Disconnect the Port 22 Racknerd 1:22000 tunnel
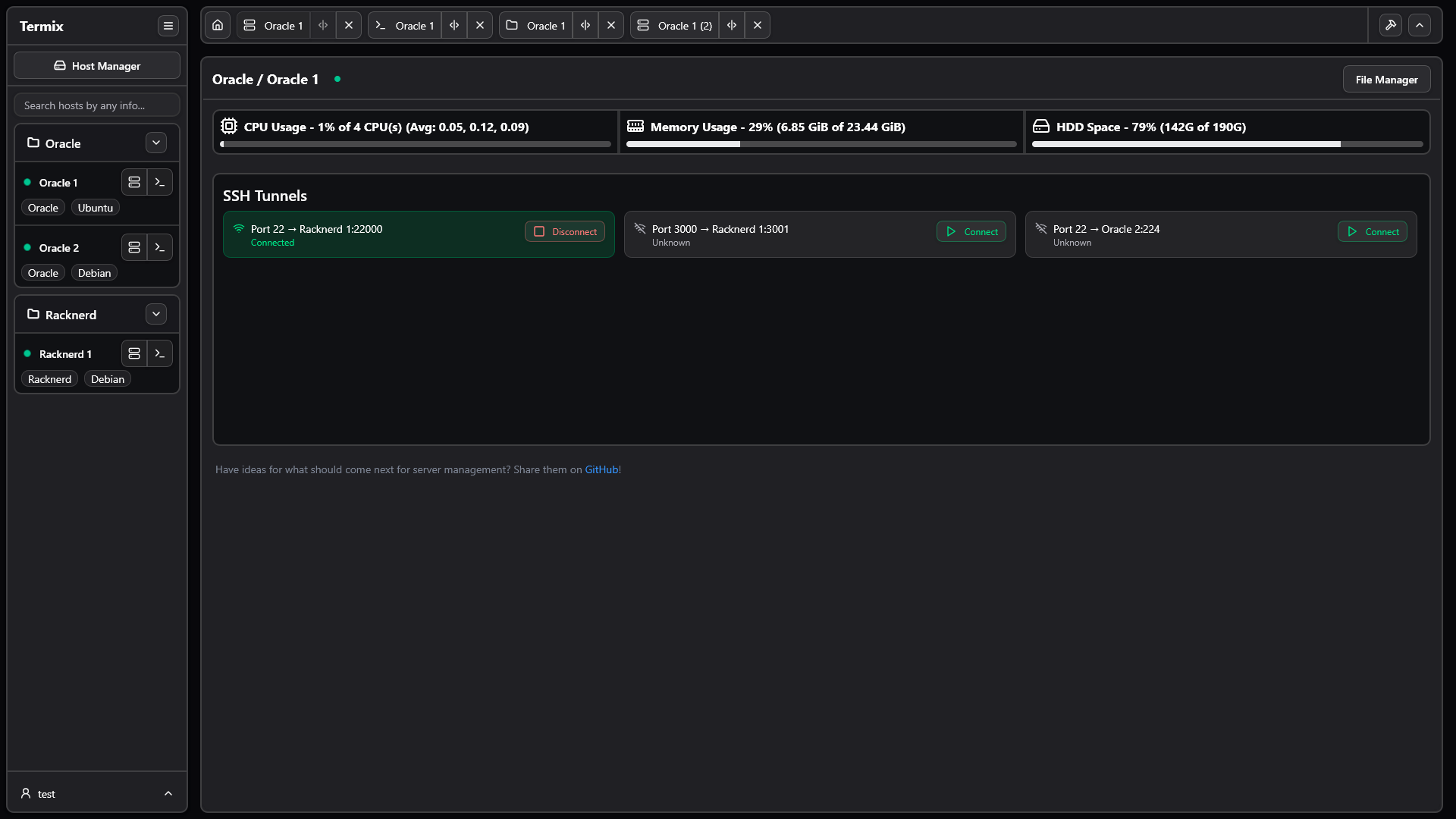 (x=565, y=231)
